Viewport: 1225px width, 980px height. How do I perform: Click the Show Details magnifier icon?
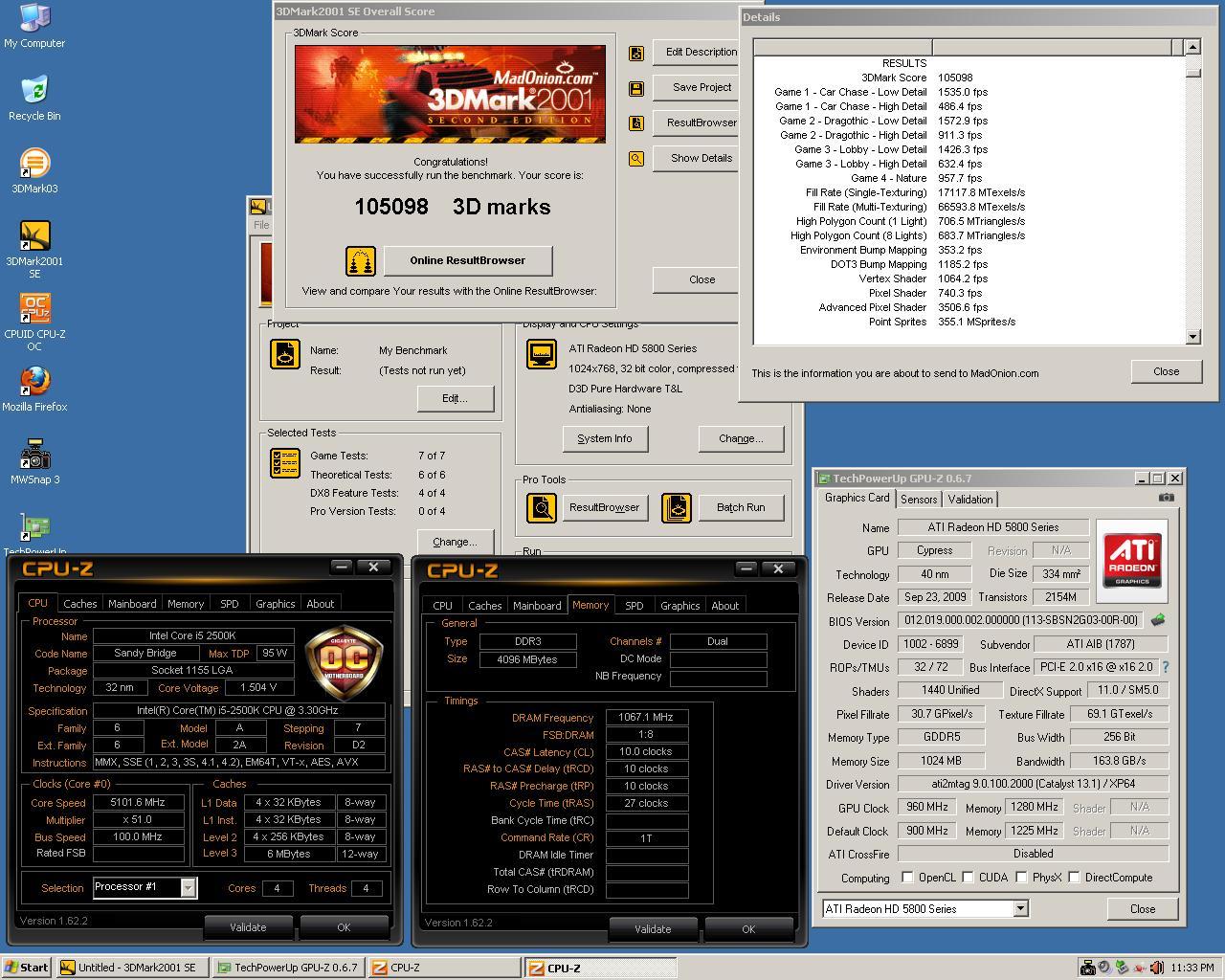[636, 159]
